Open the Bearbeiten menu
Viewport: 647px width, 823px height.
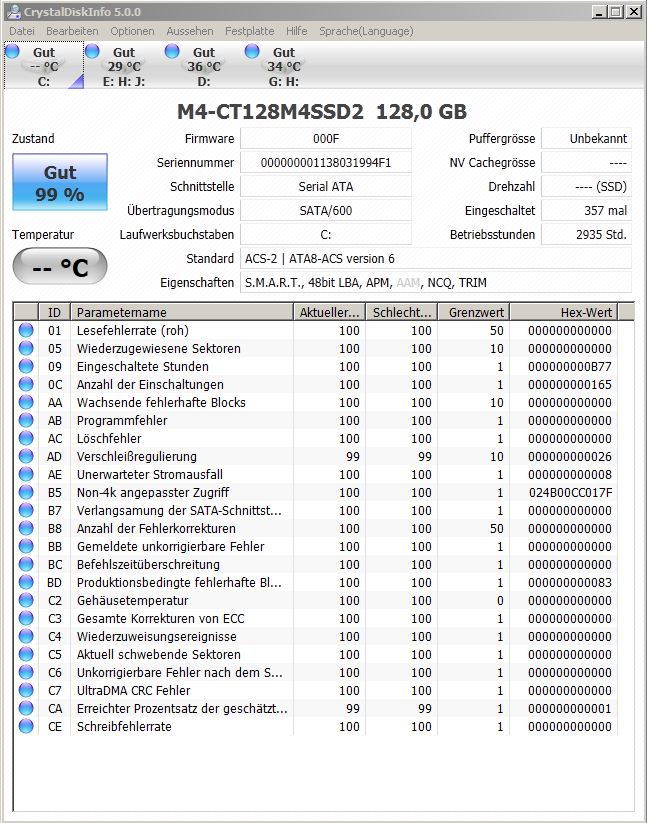72,31
